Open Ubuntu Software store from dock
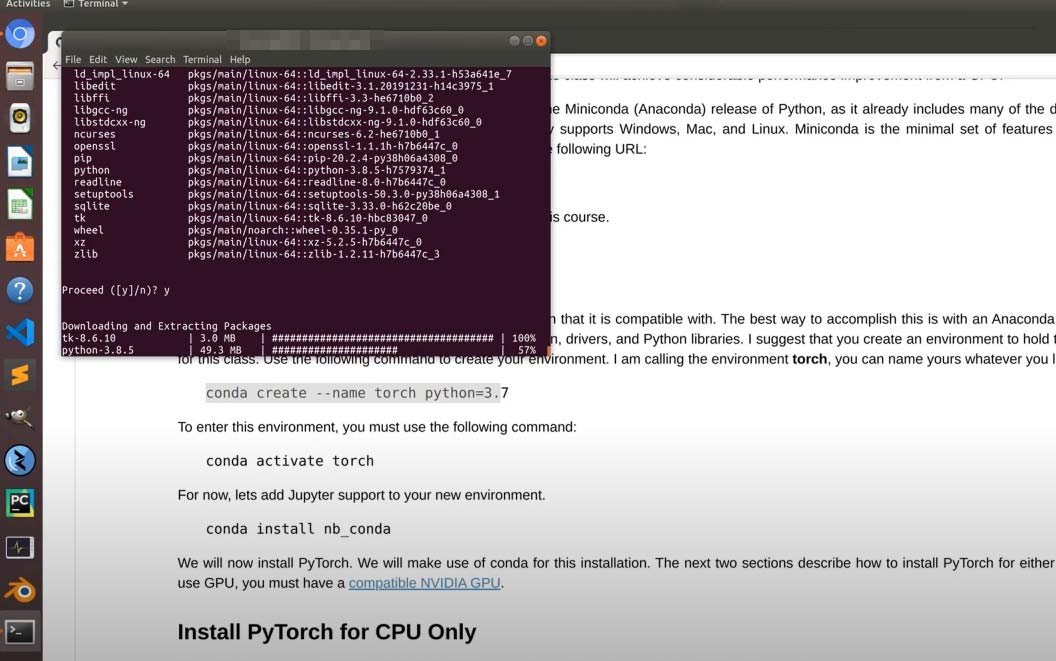The image size is (1056, 661). tap(20, 247)
